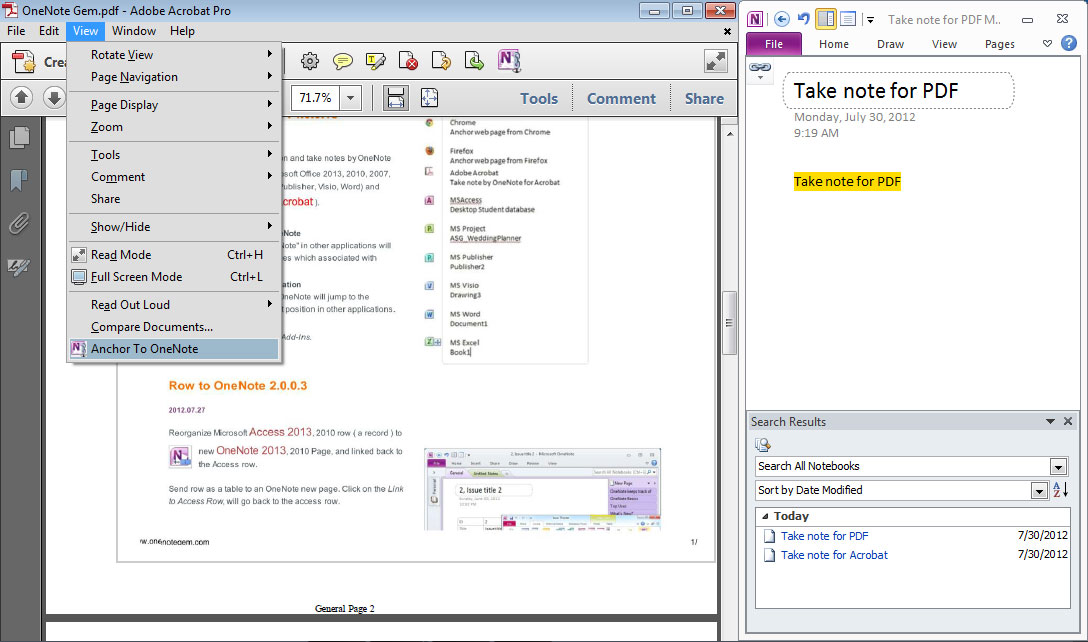The image size is (1088, 642).
Task: Toggle Dock to Desktop view in OneNote
Action: tap(826, 19)
